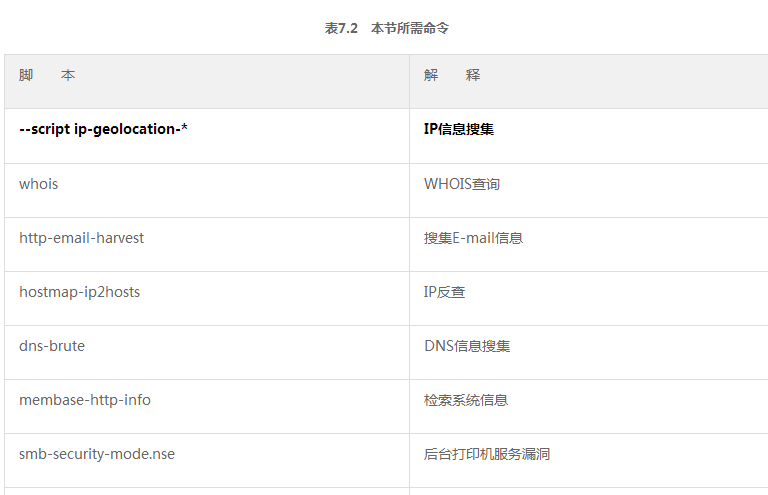768x495 pixels.
Task: Select the membase-http-info script entry
Action: coord(85,400)
